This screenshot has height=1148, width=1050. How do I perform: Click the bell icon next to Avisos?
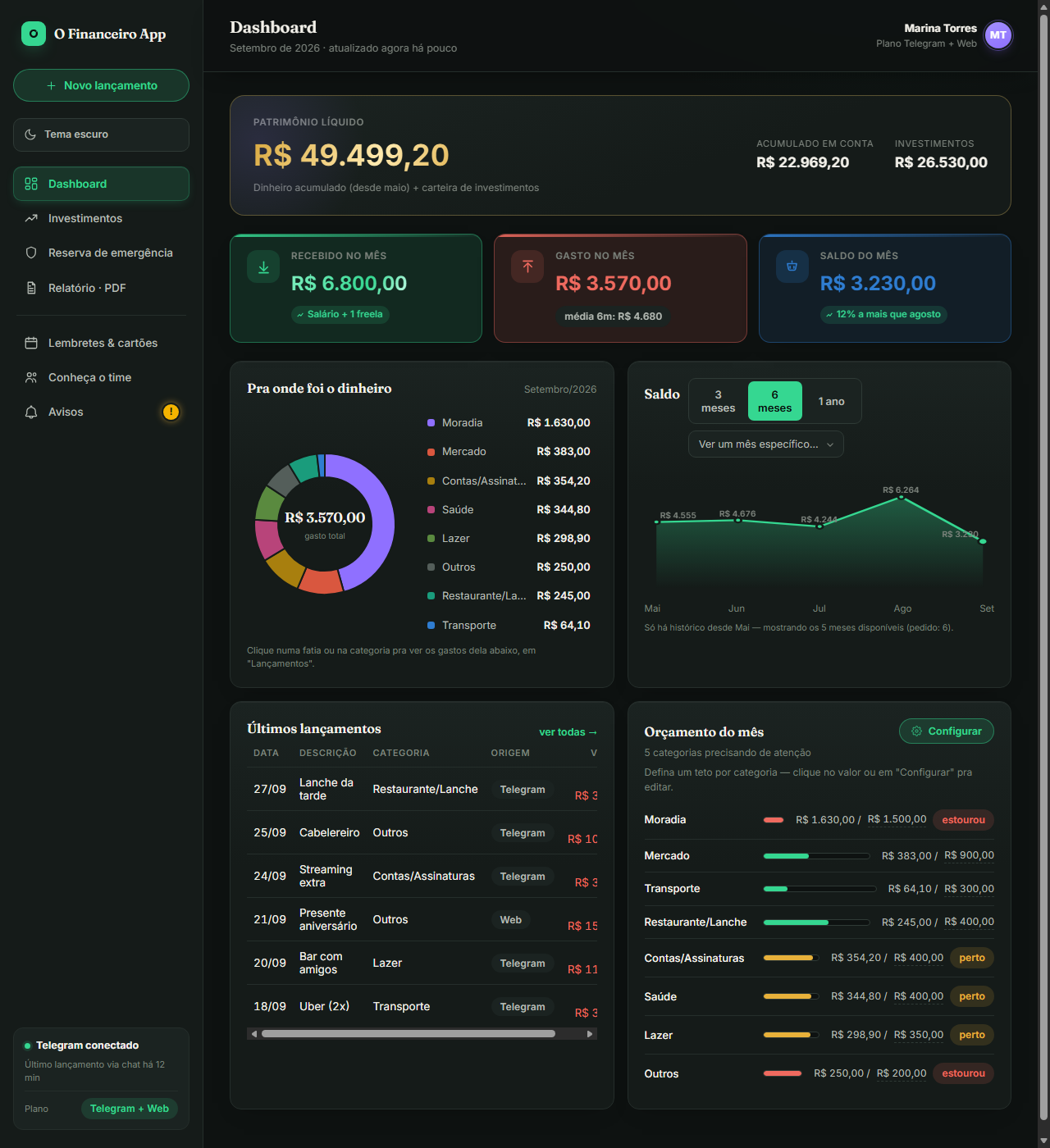pyautogui.click(x=31, y=412)
